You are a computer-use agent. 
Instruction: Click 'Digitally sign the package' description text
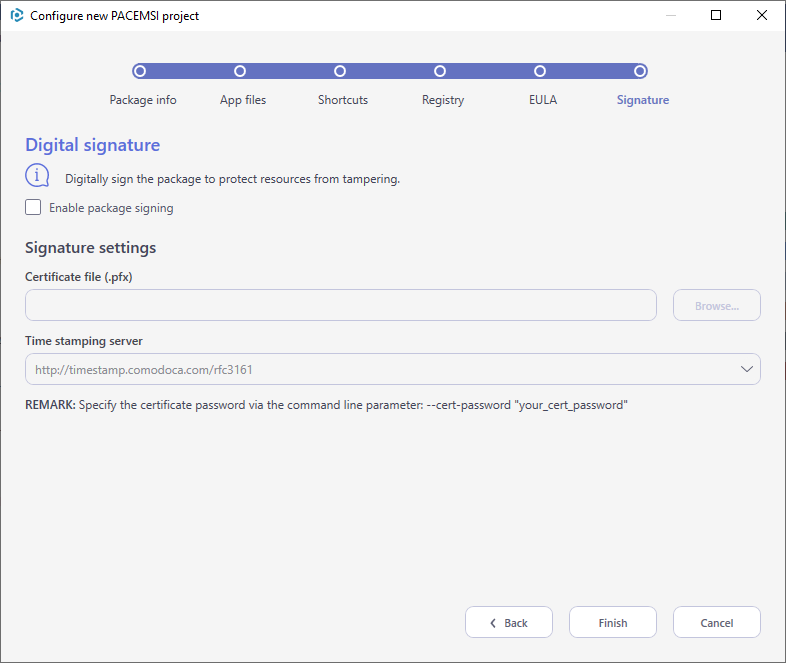point(233,179)
